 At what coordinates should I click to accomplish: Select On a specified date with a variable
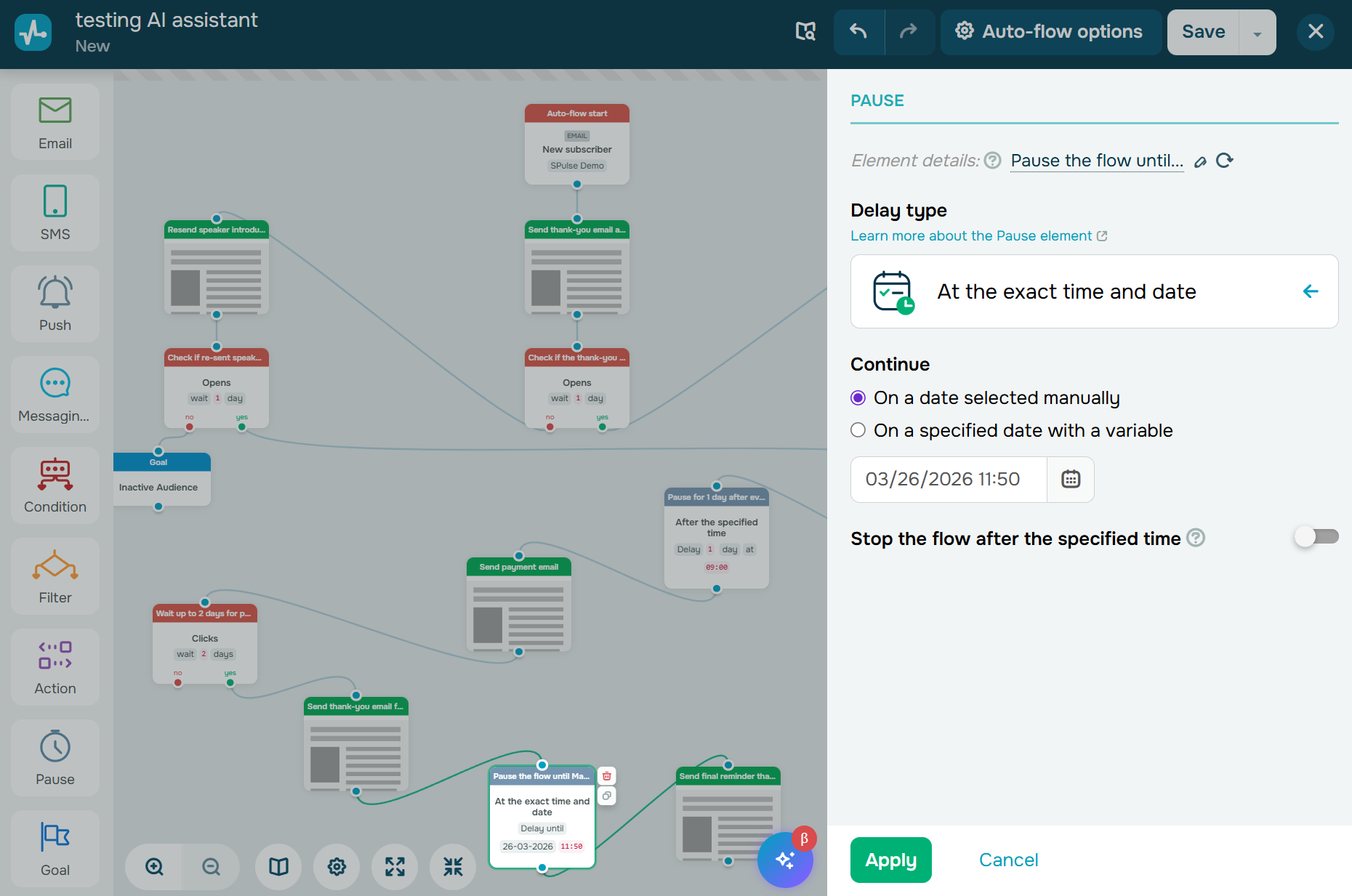click(x=858, y=430)
